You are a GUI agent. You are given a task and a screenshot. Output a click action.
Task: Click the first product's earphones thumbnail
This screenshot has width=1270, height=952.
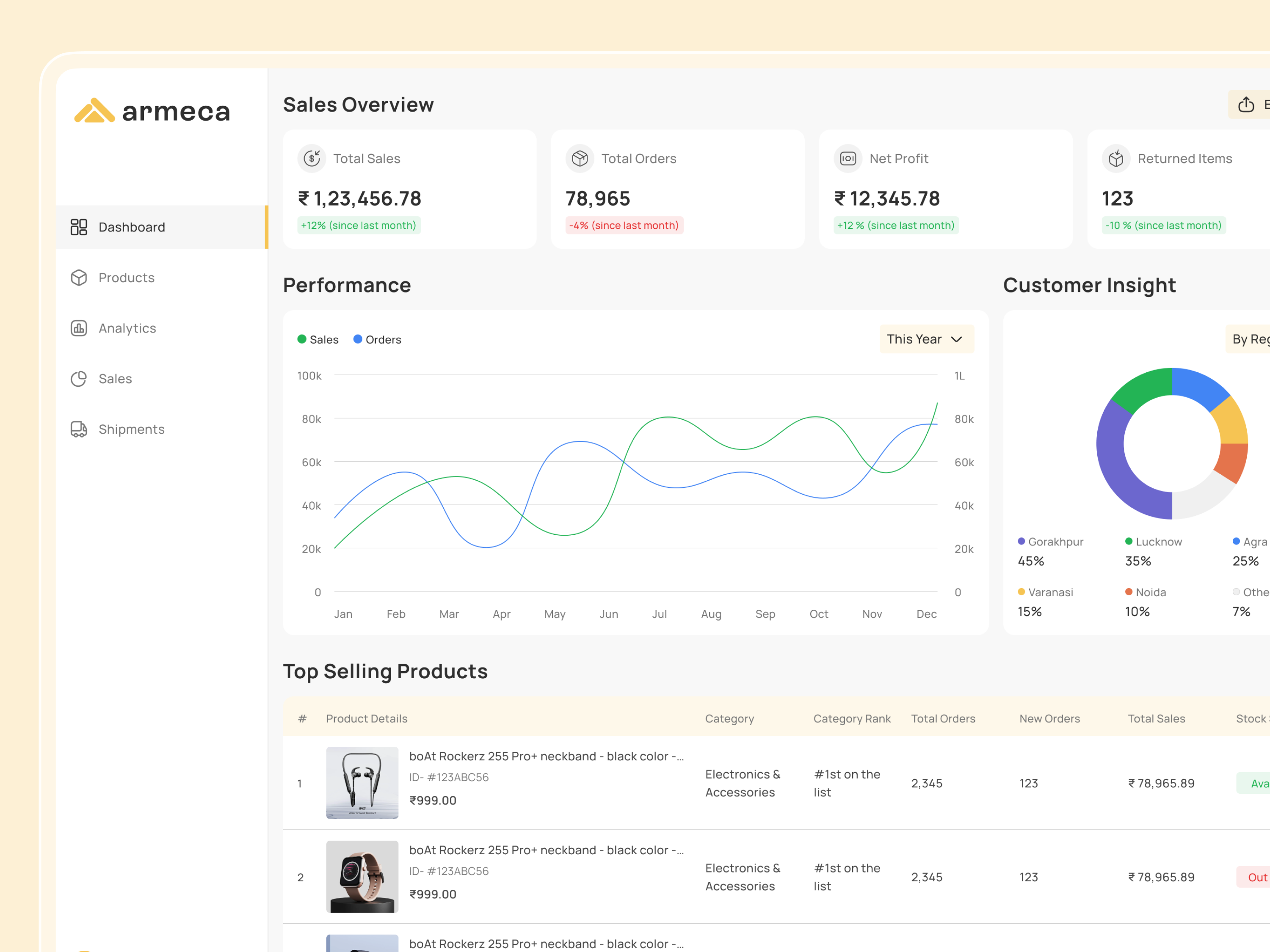(x=362, y=782)
